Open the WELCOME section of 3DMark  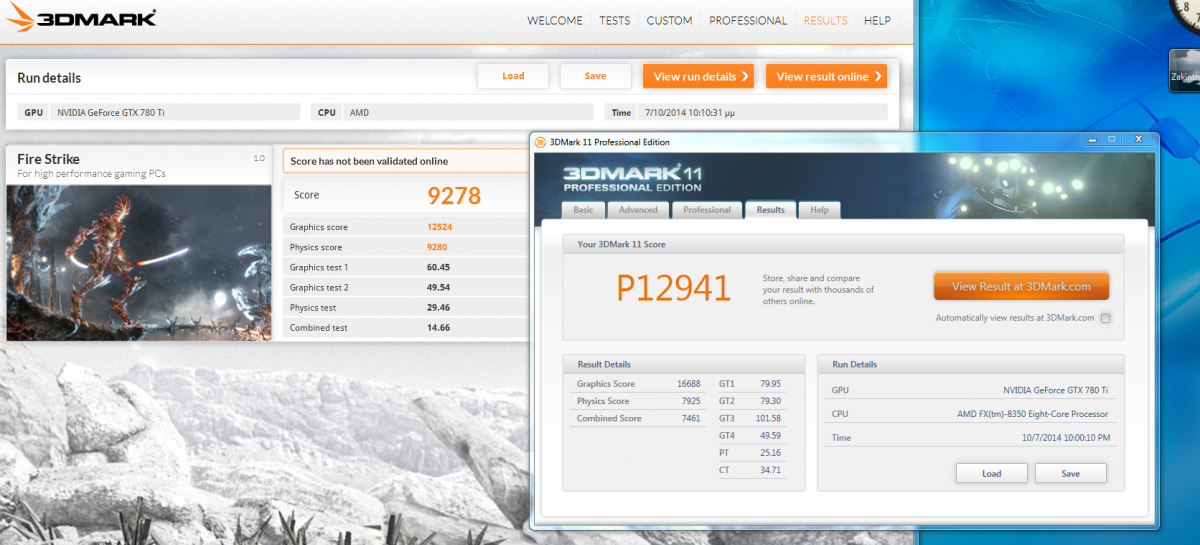(x=555, y=20)
